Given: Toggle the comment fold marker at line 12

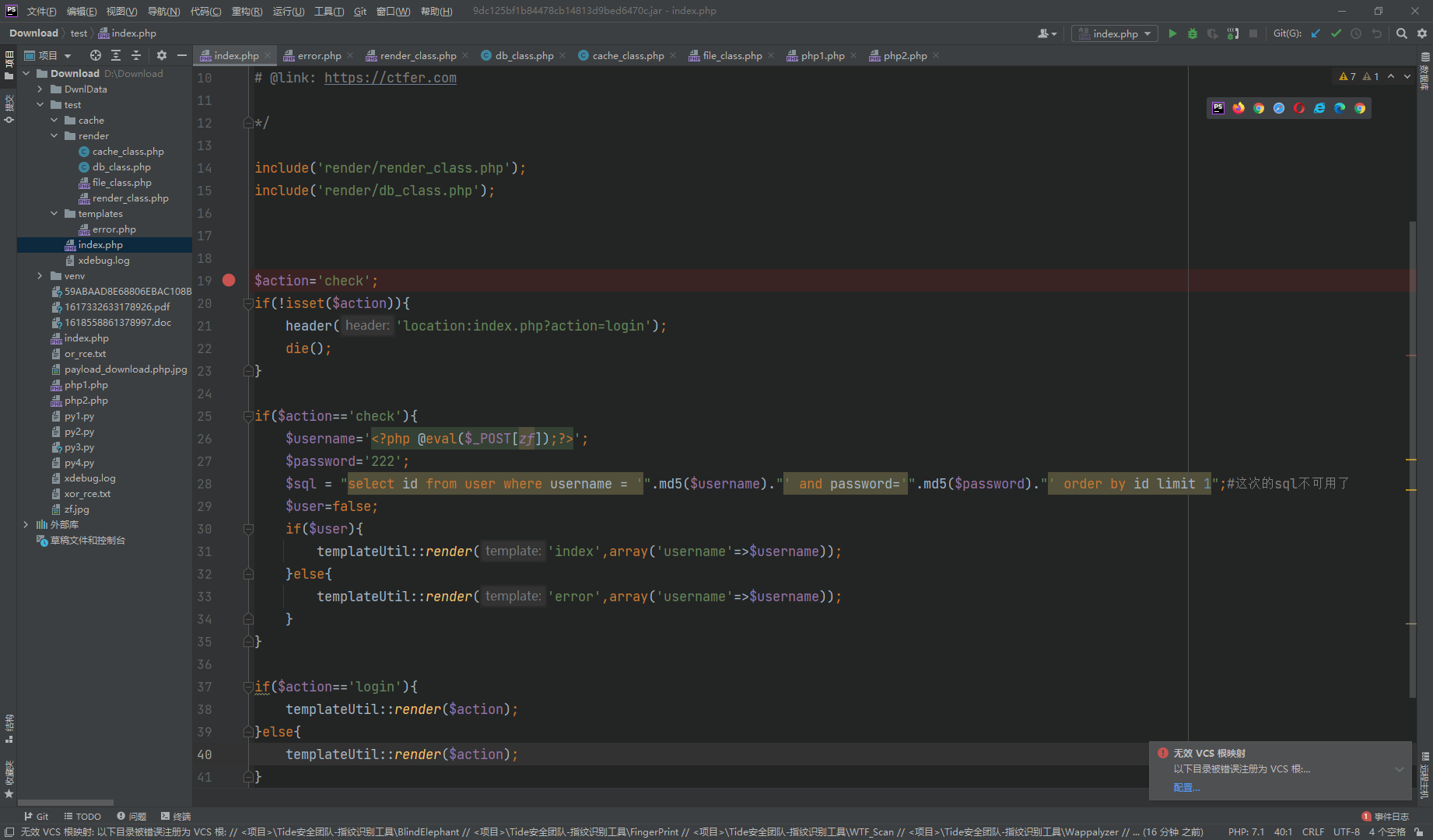Looking at the screenshot, I should click(248, 123).
